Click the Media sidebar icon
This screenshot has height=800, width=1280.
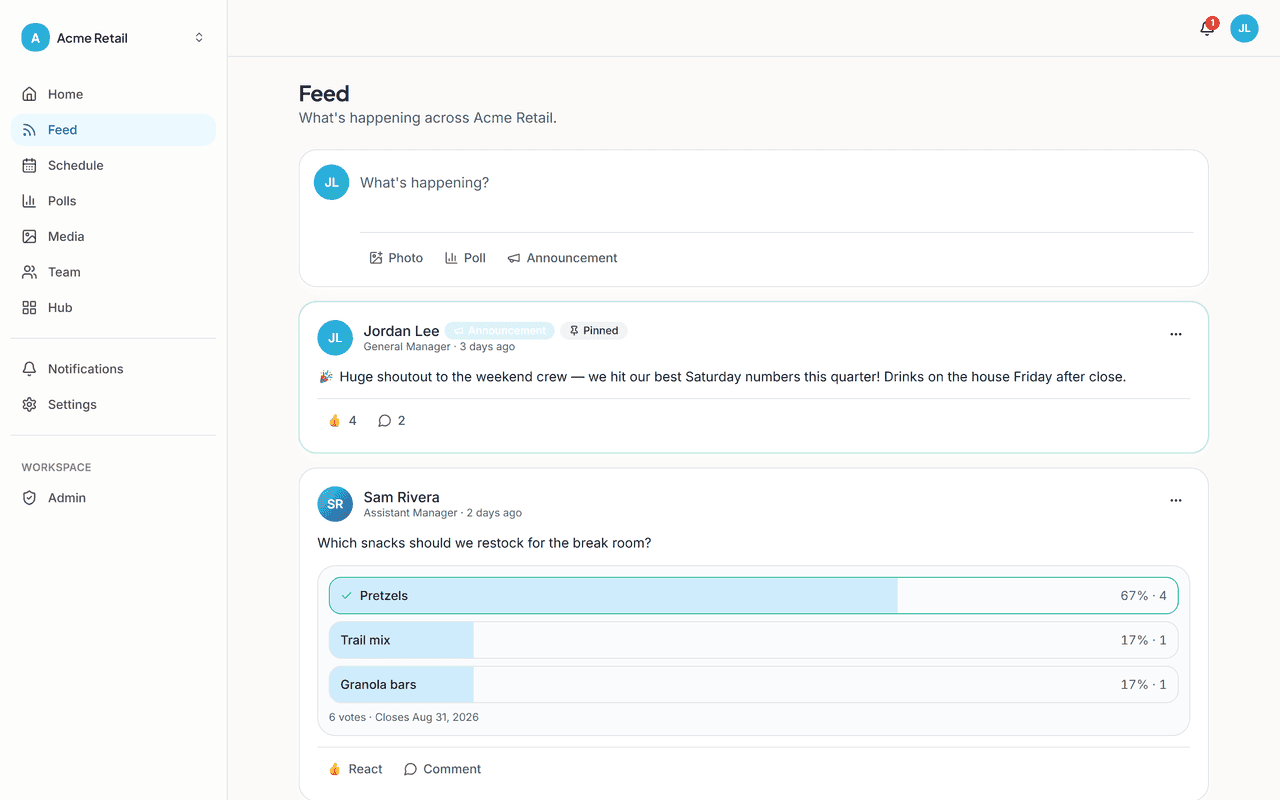(x=29, y=236)
